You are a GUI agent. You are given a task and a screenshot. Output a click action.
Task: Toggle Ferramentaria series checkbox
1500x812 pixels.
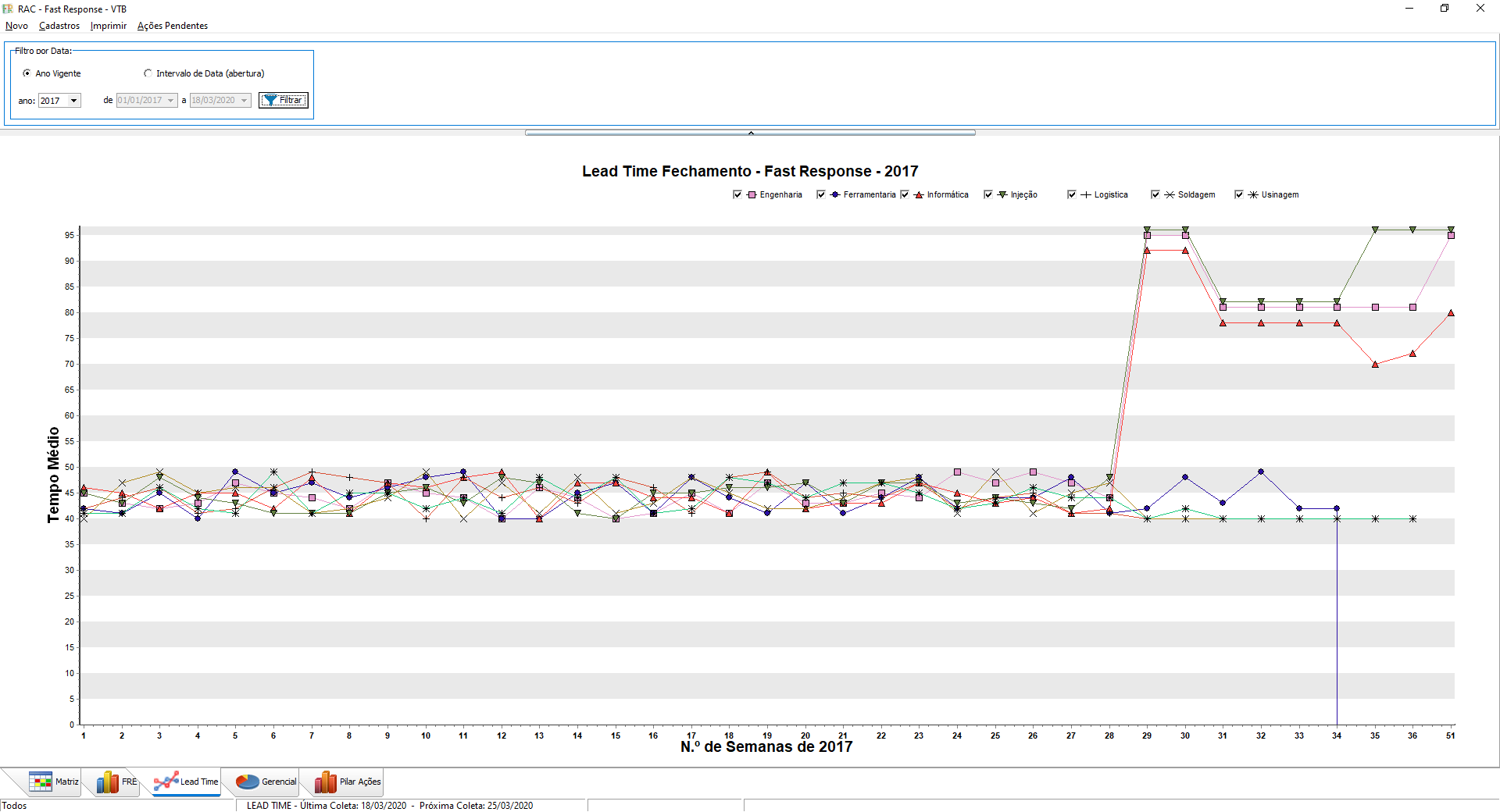tap(821, 194)
